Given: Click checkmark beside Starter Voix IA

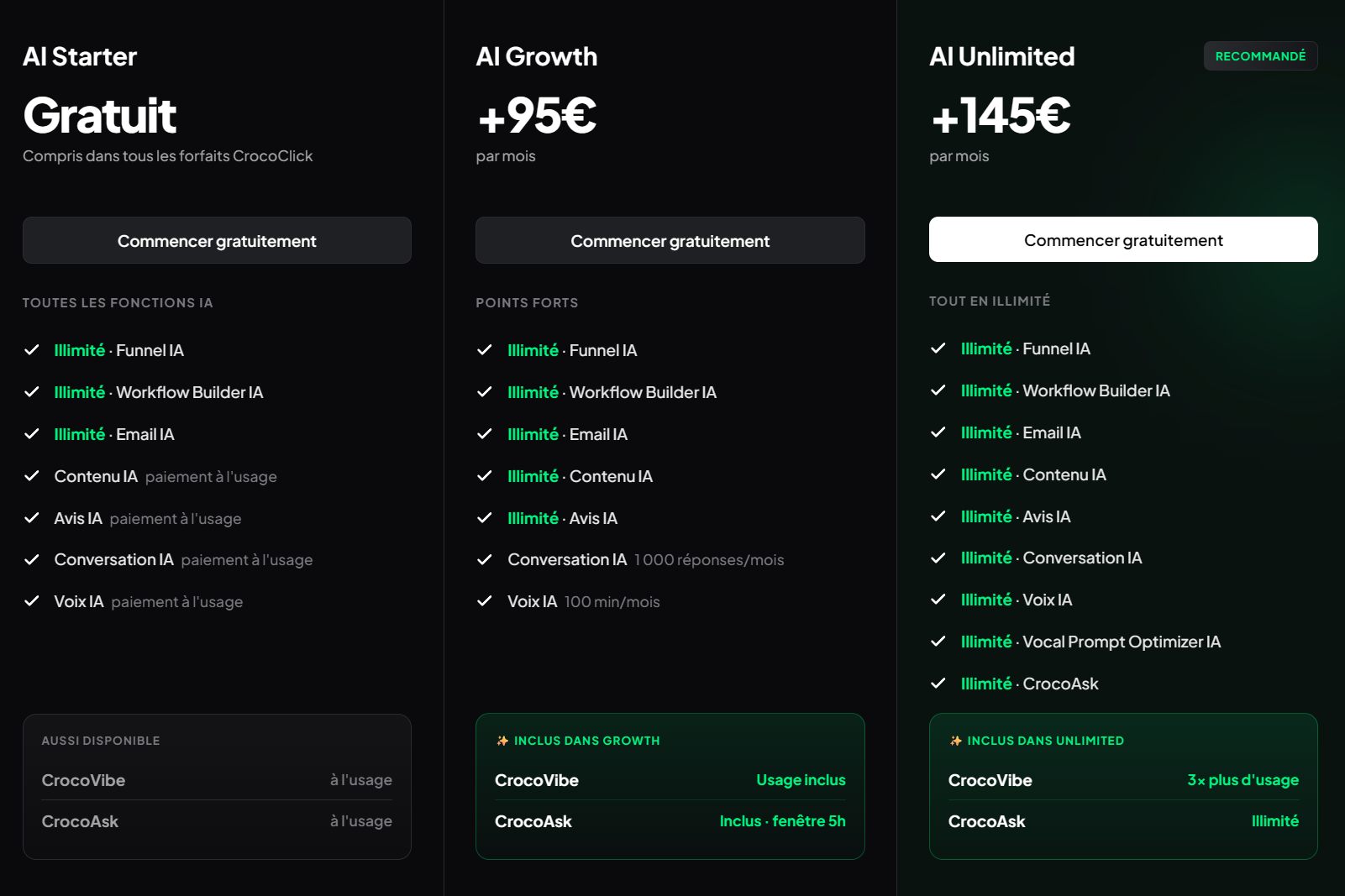Looking at the screenshot, I should (32, 601).
